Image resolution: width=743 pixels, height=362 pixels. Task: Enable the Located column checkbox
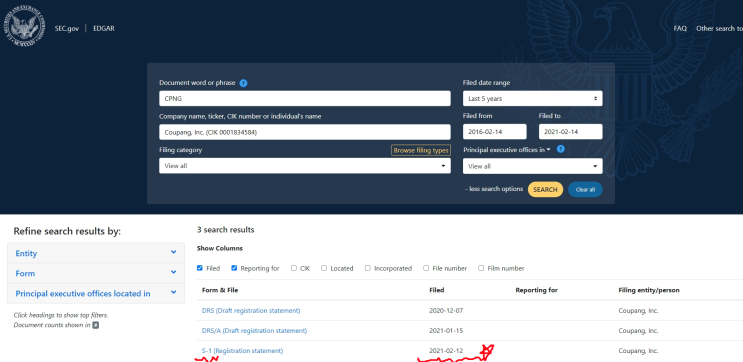coord(324,268)
